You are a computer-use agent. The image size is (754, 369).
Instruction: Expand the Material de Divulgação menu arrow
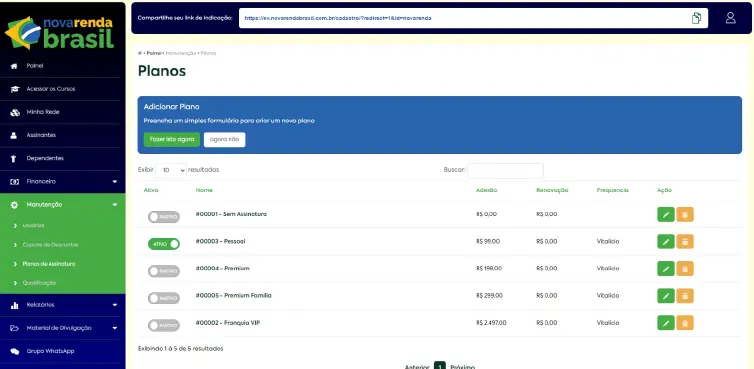pos(114,328)
